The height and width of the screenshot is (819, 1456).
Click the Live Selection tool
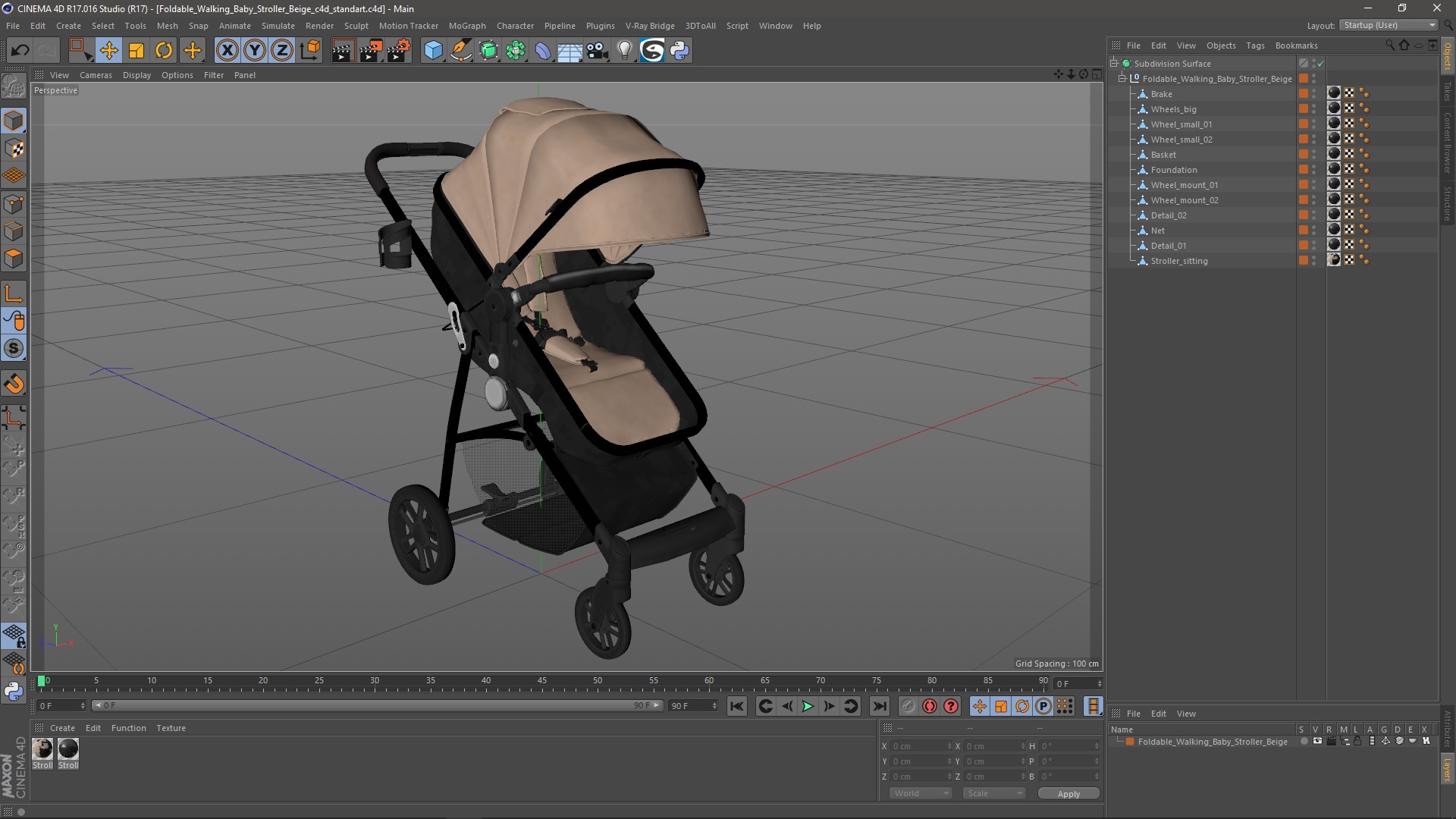[80, 51]
